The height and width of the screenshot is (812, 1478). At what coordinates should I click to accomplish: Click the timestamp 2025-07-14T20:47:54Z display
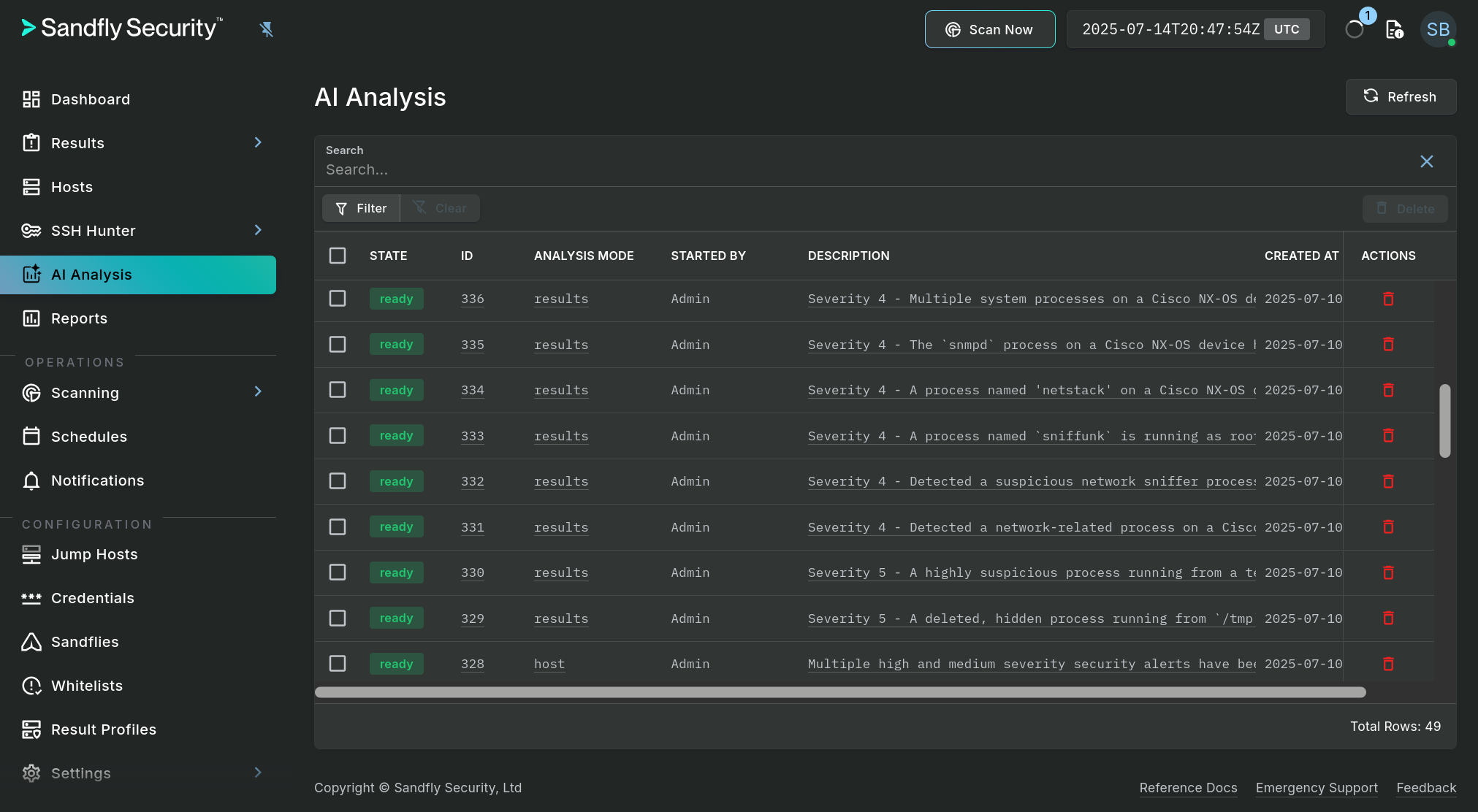coord(1170,29)
